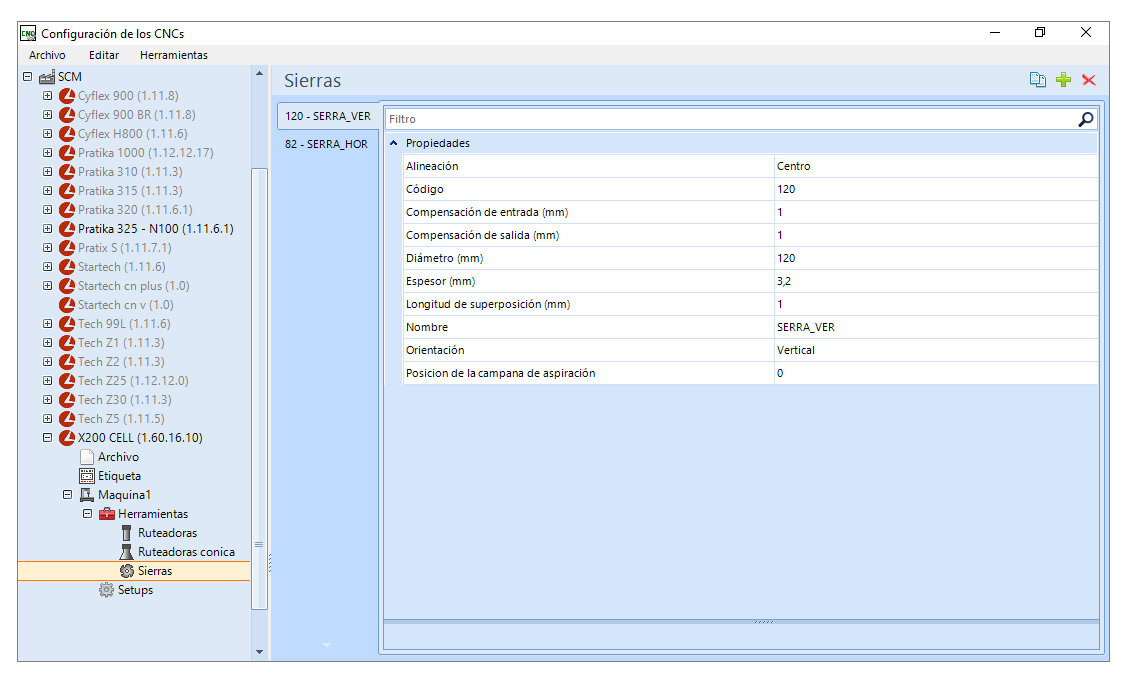The width and height of the screenshot is (1147, 689).
Task: Collapse the X200 CELL (1.60.16.10) node
Action: pyautogui.click(x=48, y=438)
